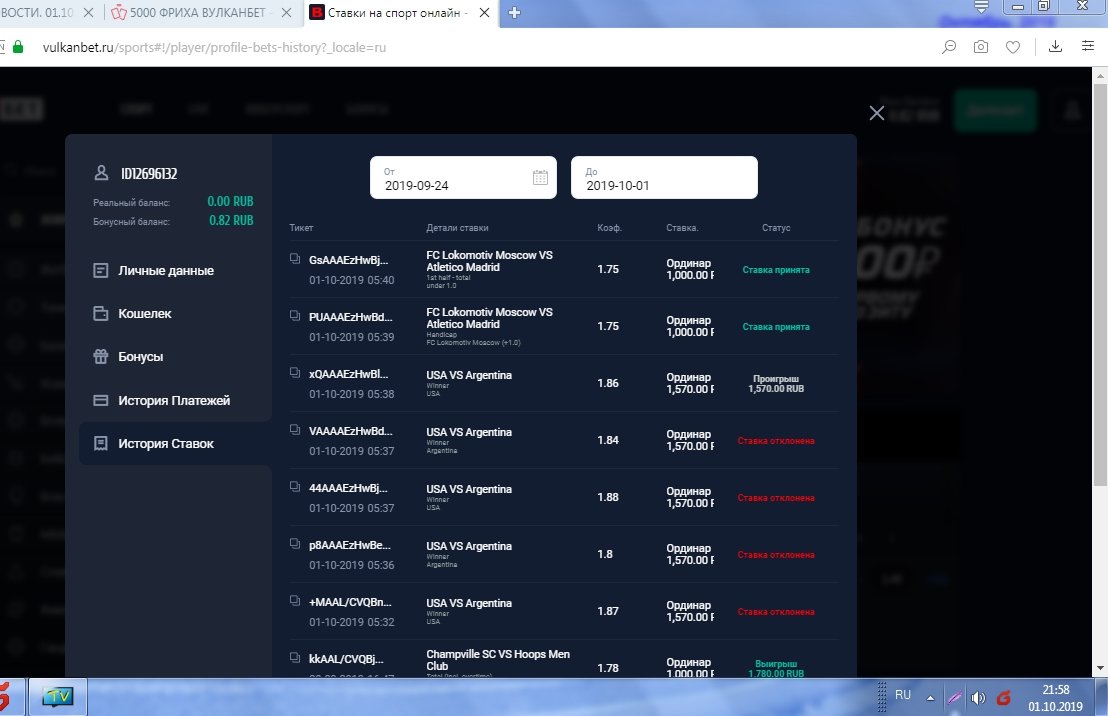Add page to bookmarks heart icon
1108x716 pixels.
(1013, 47)
